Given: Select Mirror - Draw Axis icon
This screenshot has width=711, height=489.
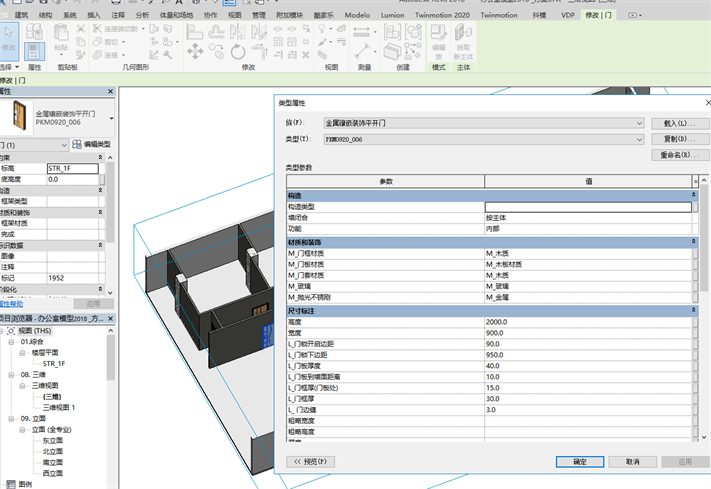Looking at the screenshot, I should [x=259, y=31].
